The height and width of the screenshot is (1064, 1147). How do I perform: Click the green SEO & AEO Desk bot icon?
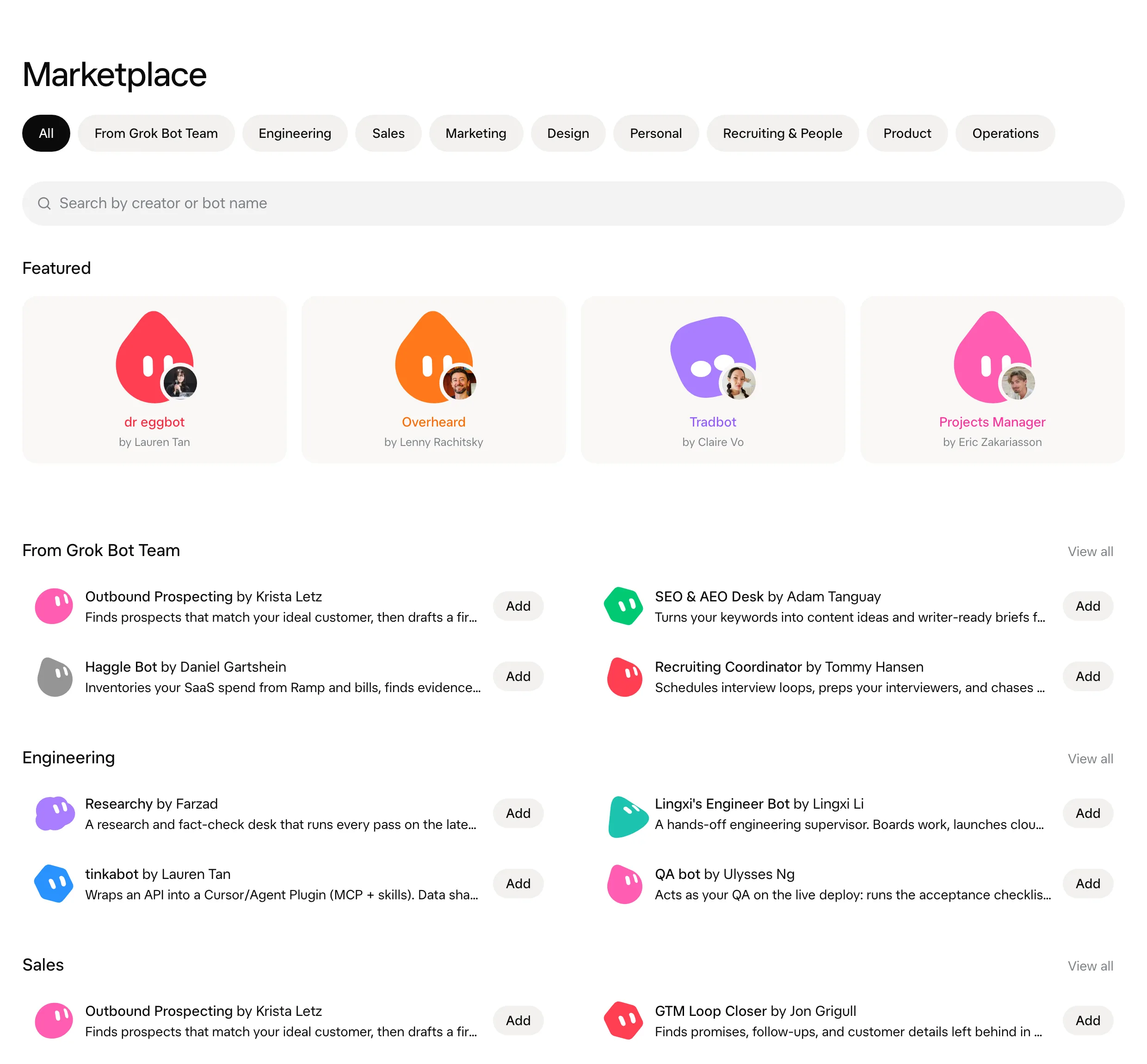pos(623,606)
